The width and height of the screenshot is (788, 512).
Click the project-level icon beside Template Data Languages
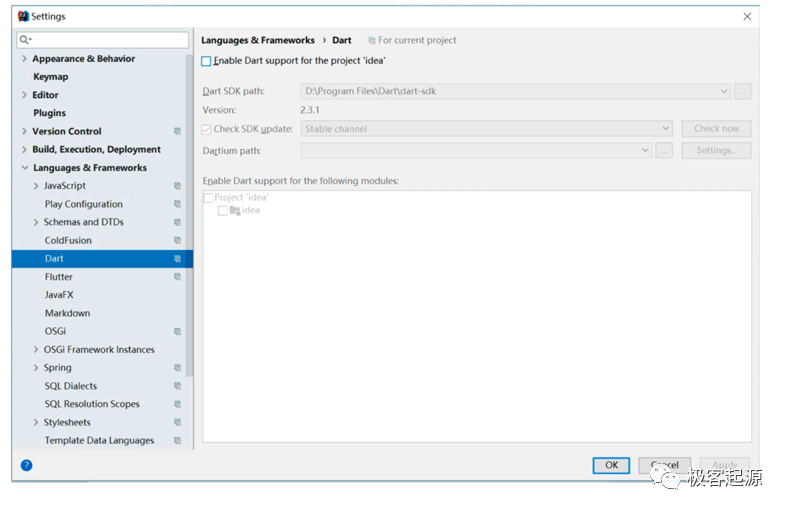pos(177,441)
